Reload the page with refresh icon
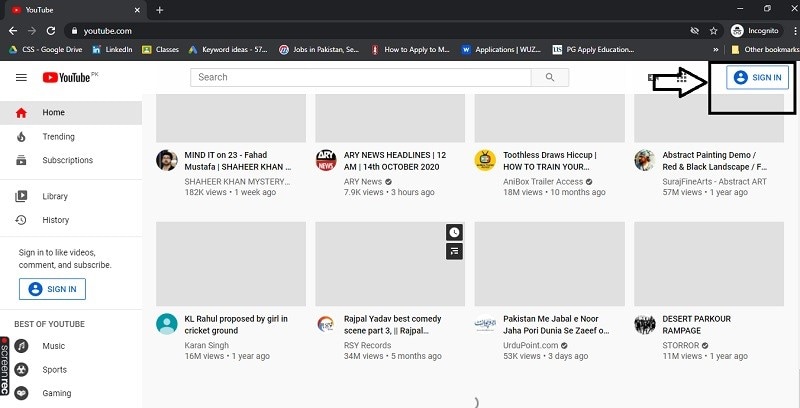 point(51,31)
